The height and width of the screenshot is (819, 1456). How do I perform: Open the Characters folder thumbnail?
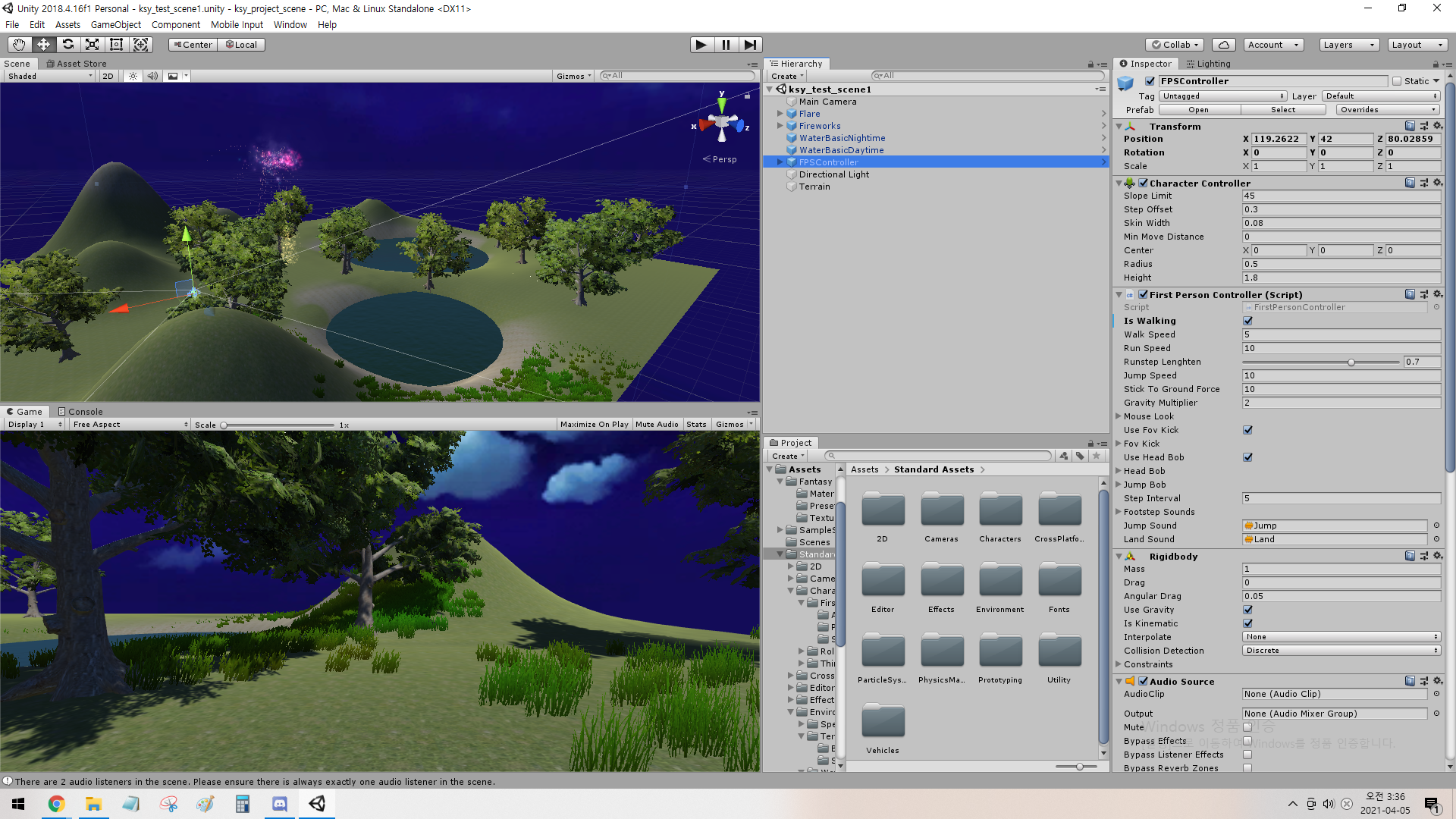999,510
